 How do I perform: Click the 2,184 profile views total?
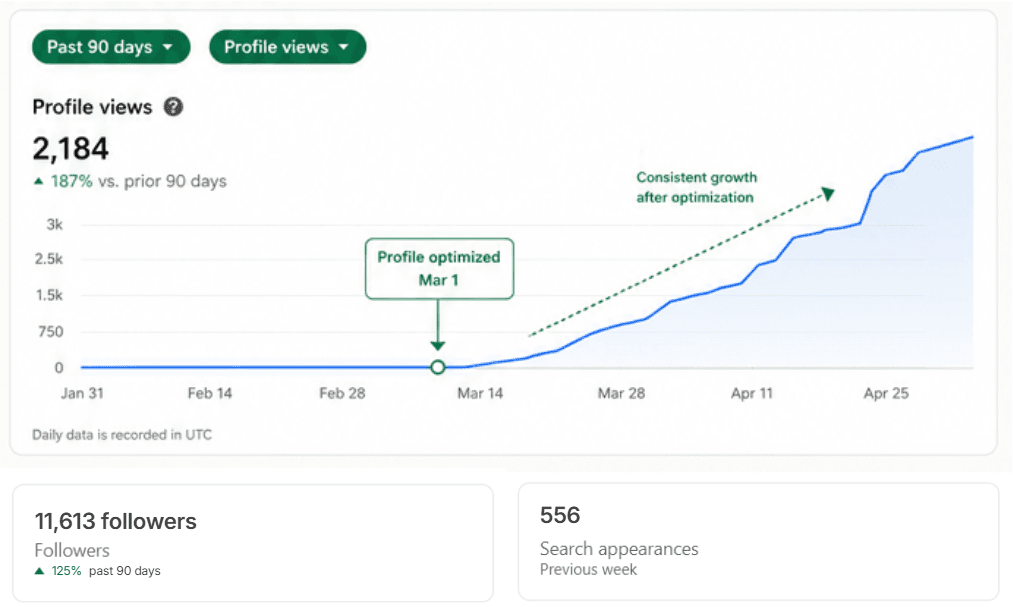tap(70, 149)
